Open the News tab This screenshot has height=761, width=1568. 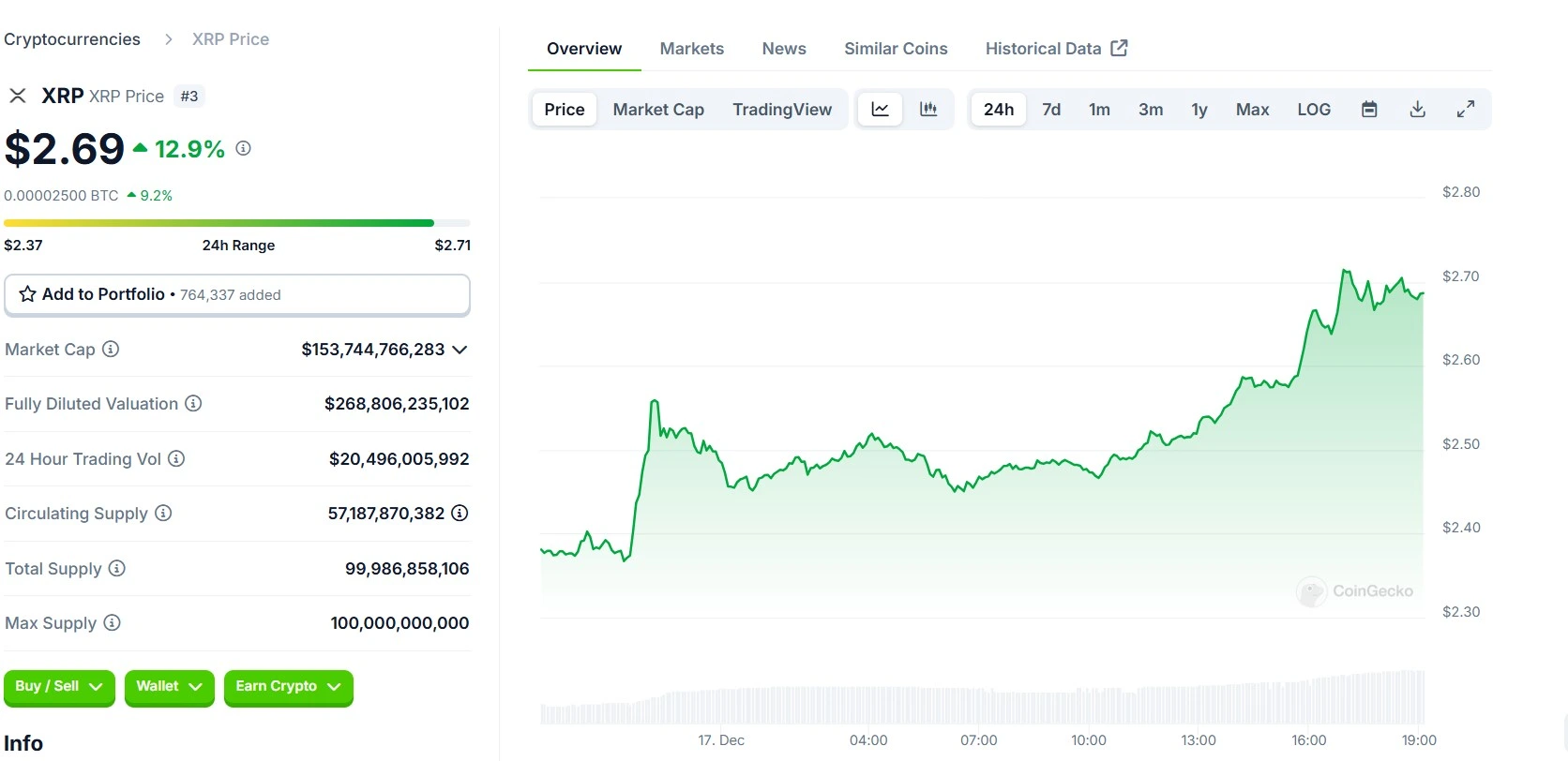[x=784, y=49]
